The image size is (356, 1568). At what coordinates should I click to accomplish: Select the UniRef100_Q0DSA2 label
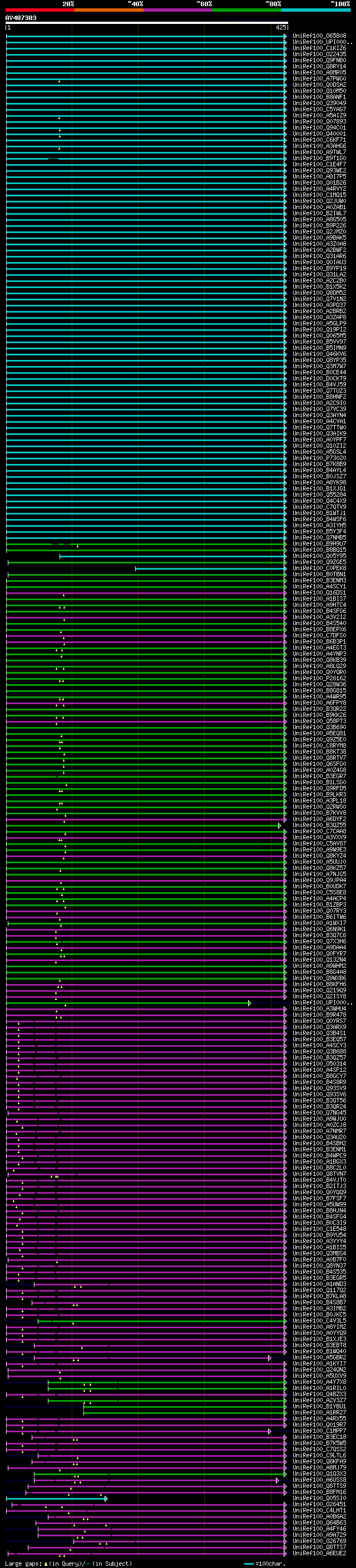tap(319, 85)
